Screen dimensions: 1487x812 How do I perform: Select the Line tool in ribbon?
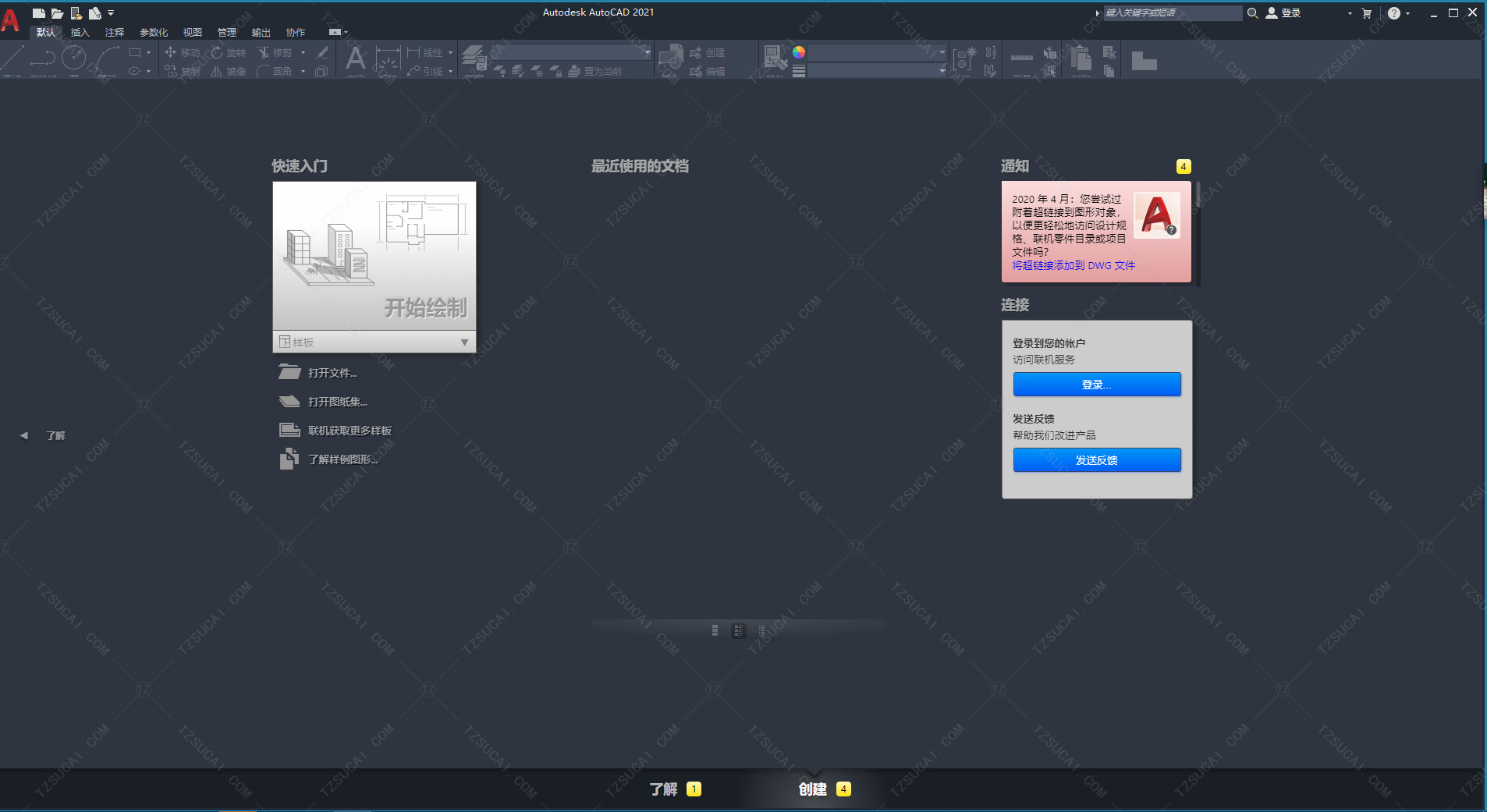(12, 59)
